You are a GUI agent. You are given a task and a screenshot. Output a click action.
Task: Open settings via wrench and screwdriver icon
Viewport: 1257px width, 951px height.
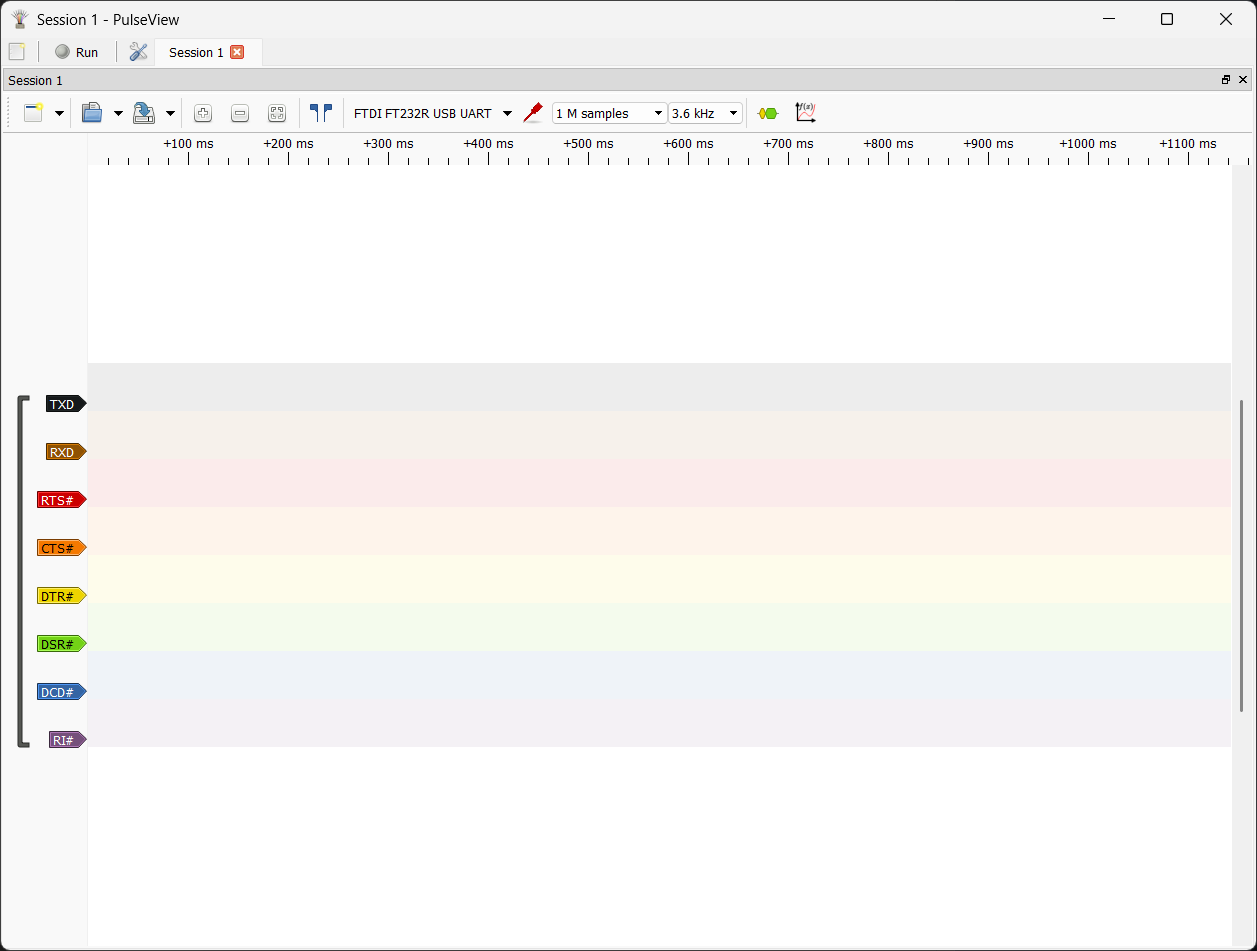pyautogui.click(x=138, y=52)
